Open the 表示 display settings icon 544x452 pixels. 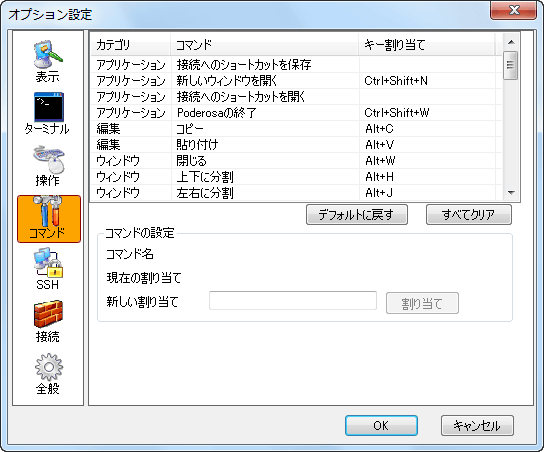click(48, 61)
